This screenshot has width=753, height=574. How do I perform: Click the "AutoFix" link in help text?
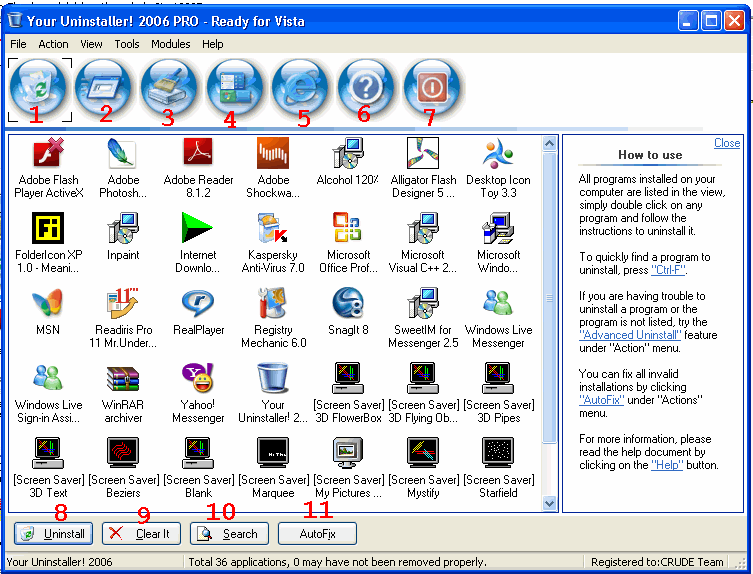(x=601, y=400)
